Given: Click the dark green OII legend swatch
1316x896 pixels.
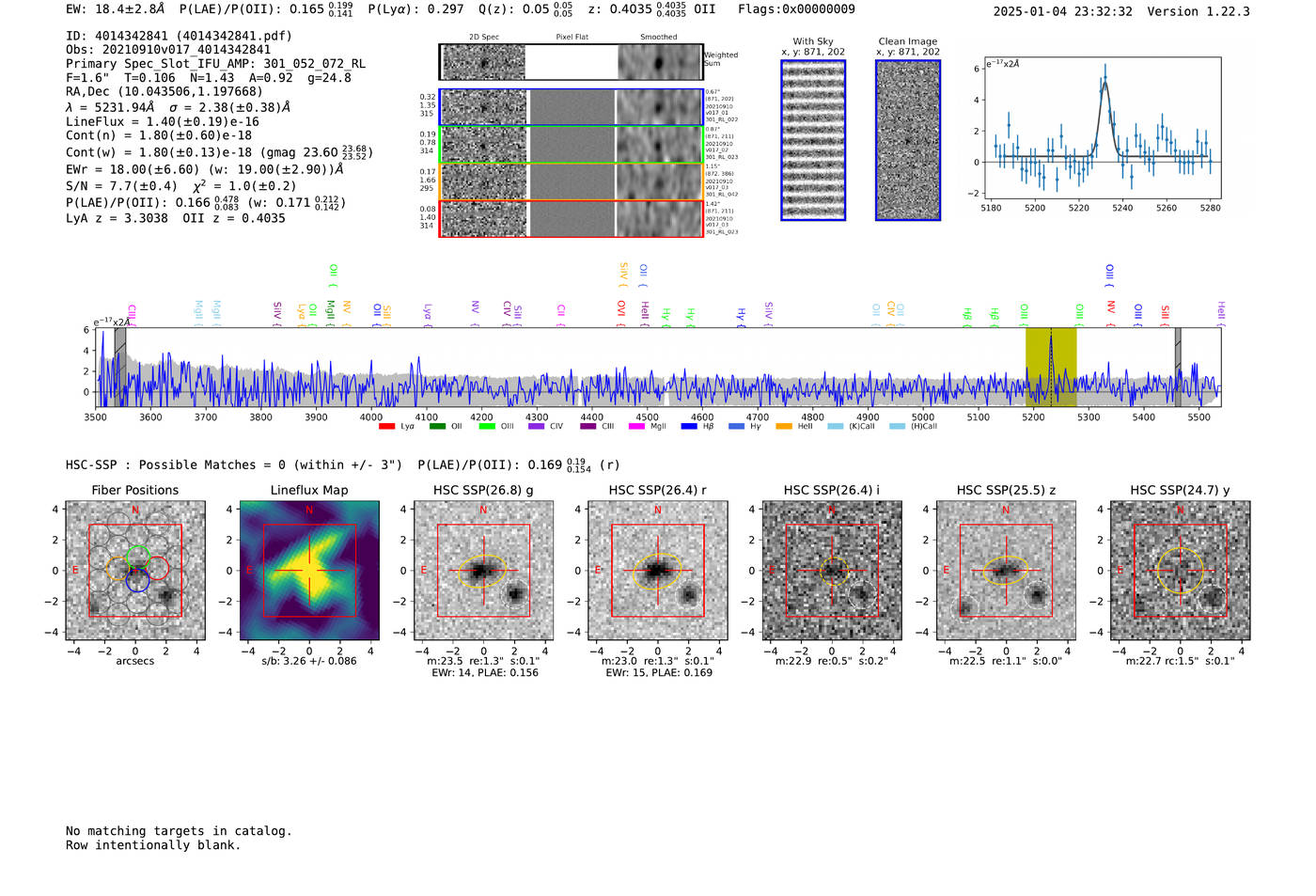Looking at the screenshot, I should pos(436,427).
